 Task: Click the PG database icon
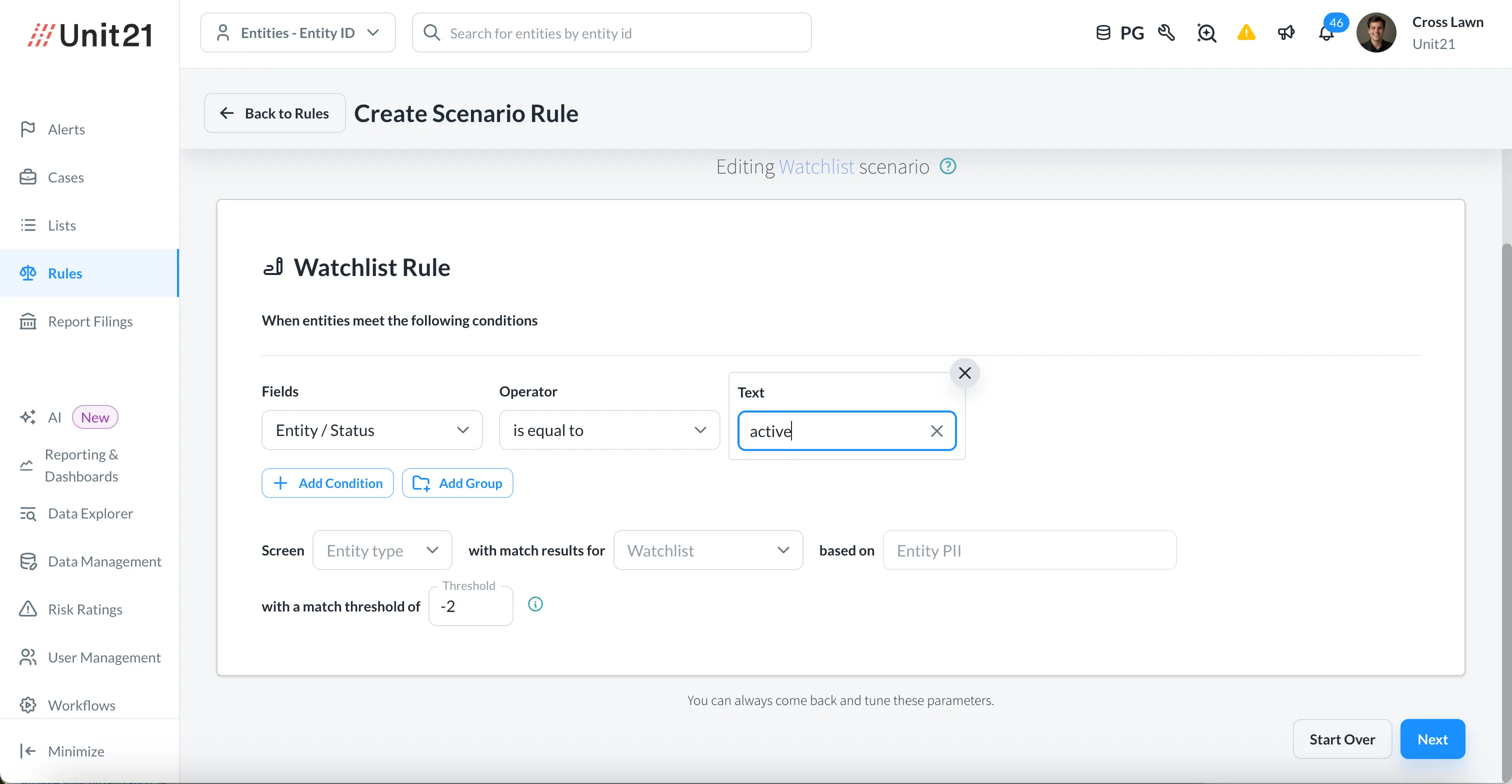(x=1103, y=33)
